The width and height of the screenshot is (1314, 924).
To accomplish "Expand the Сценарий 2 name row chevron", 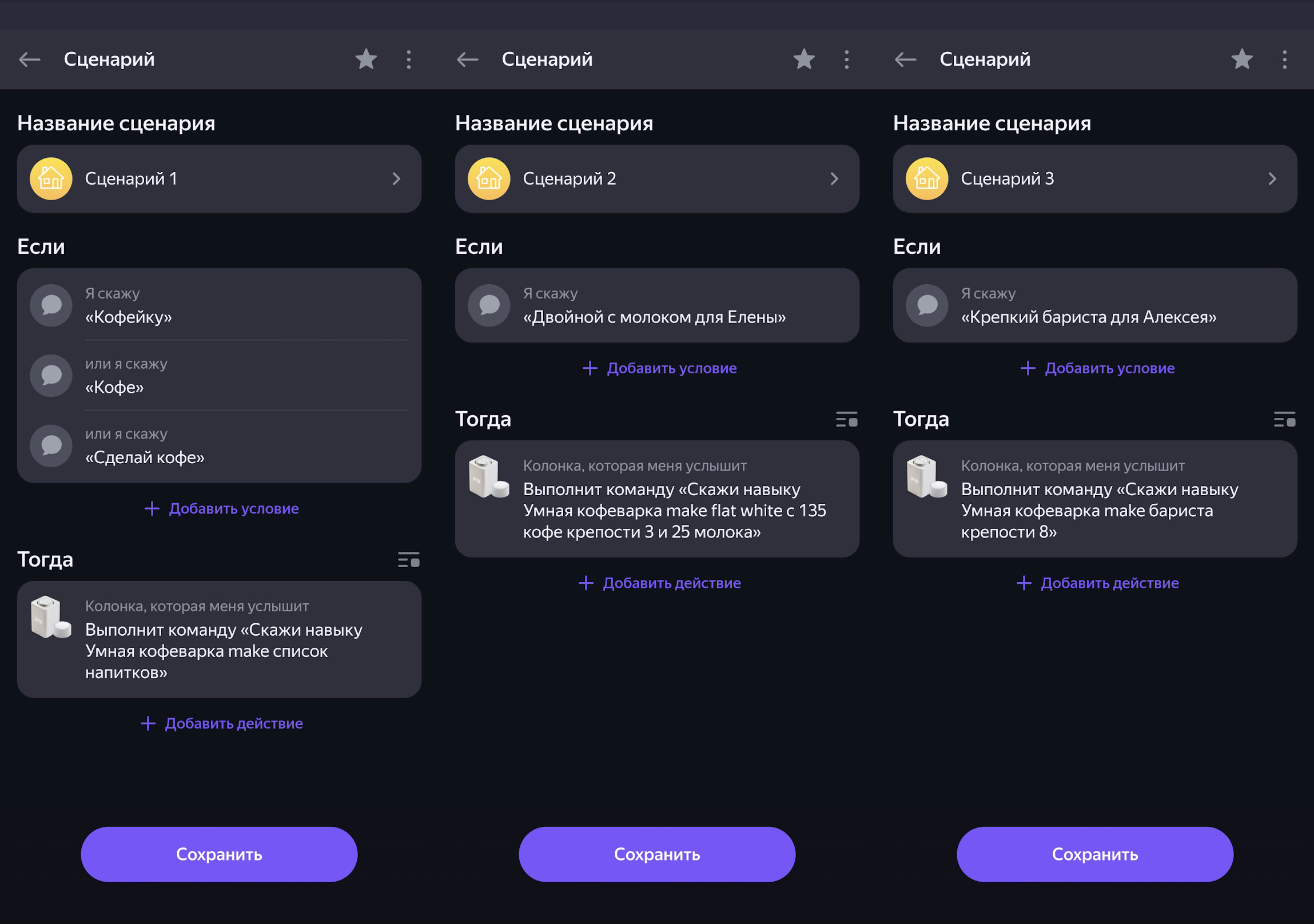I will (834, 179).
